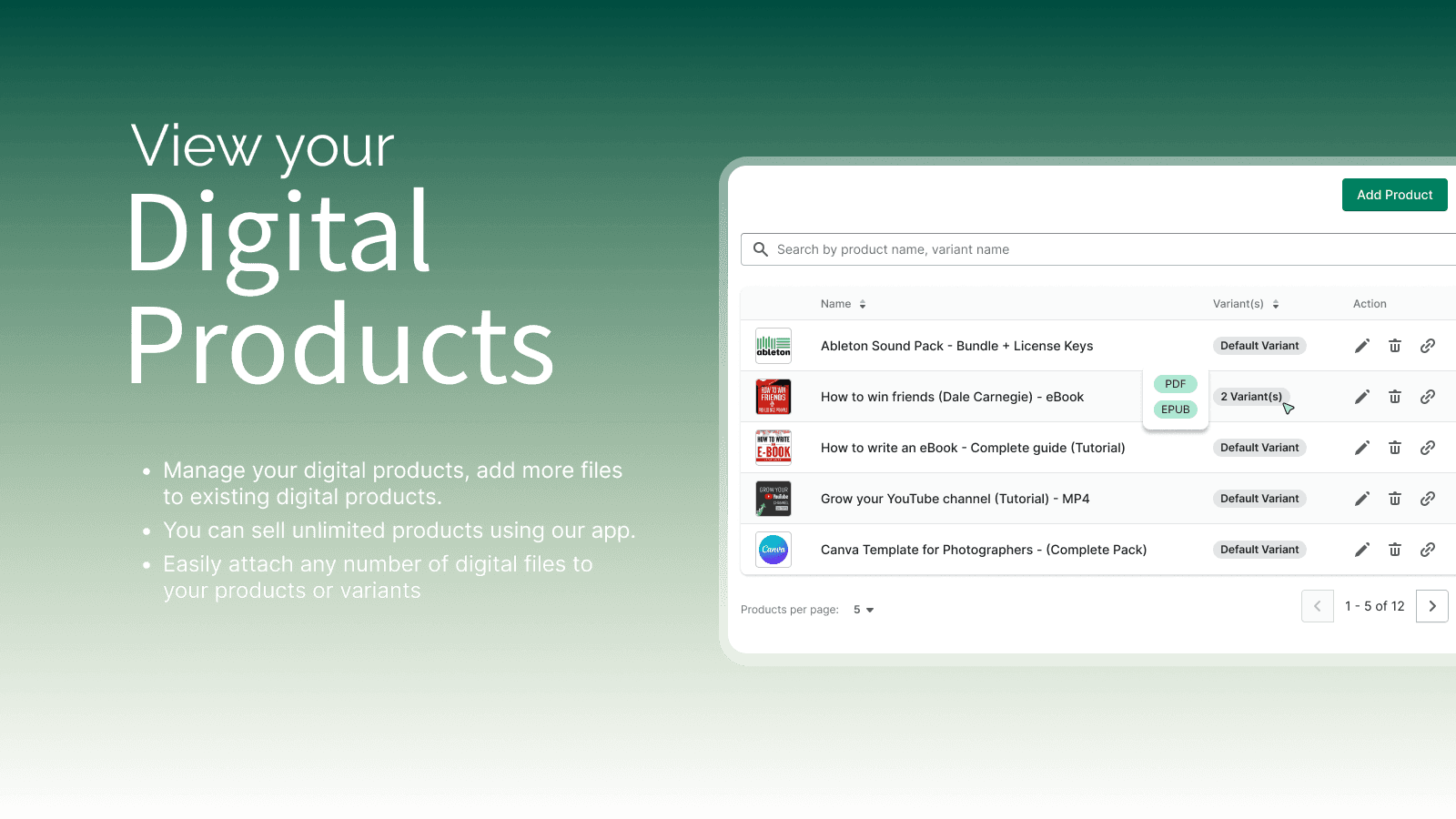Click the Add Product button

(1394, 195)
